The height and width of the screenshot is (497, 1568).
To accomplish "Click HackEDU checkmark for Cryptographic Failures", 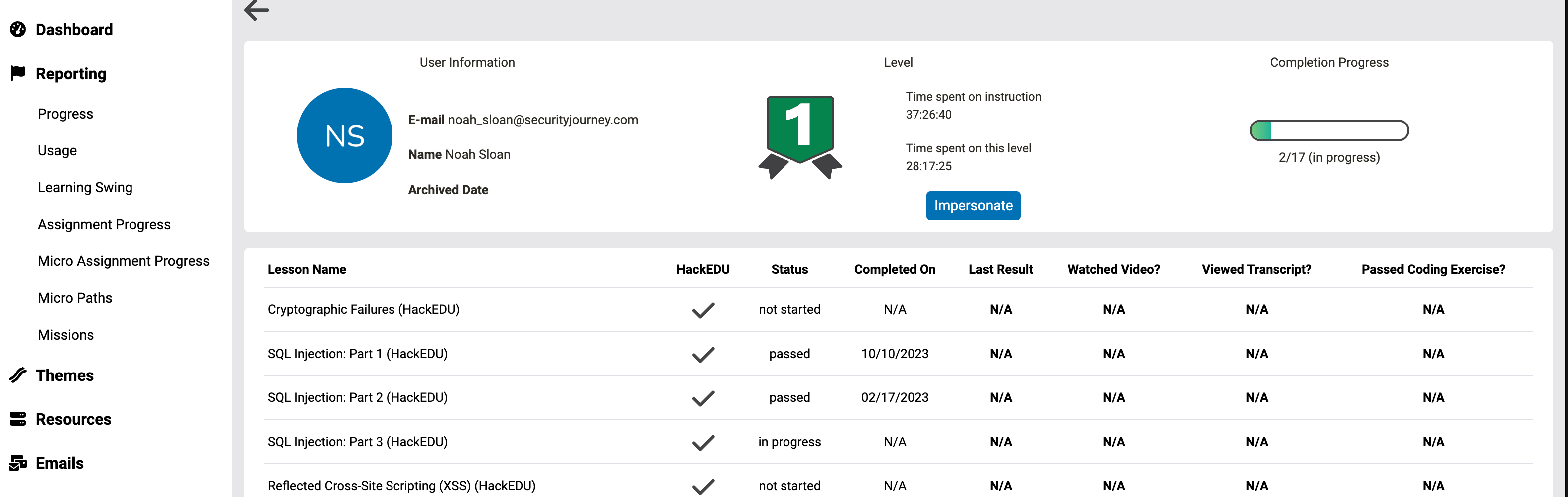I will tap(703, 310).
